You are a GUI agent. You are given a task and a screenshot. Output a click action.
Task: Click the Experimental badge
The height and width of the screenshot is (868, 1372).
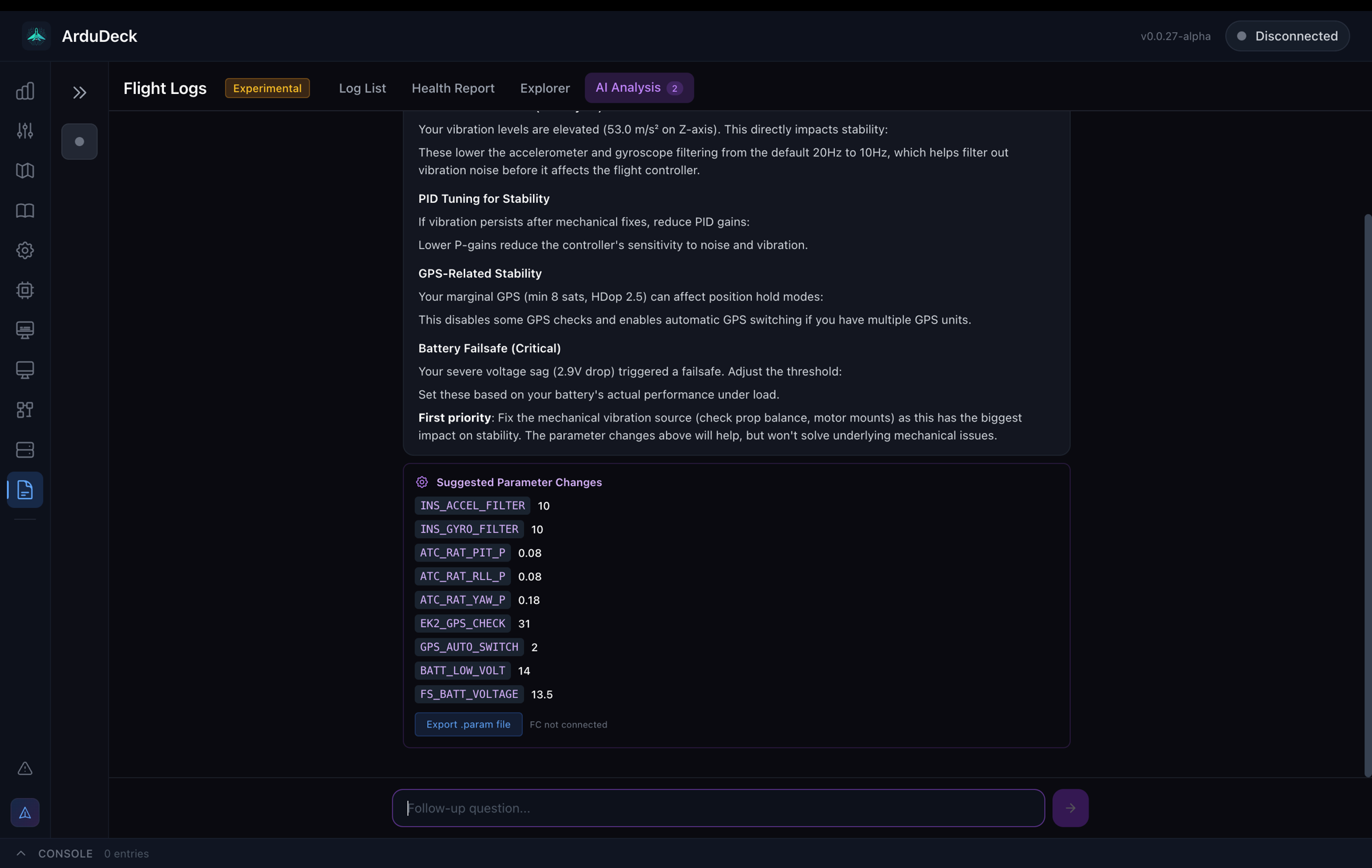pos(268,88)
